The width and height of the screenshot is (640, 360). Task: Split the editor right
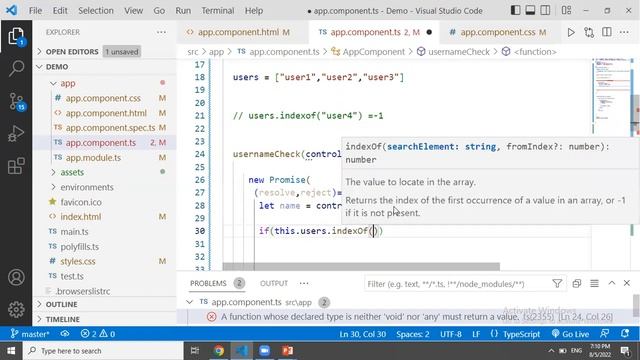(607, 32)
